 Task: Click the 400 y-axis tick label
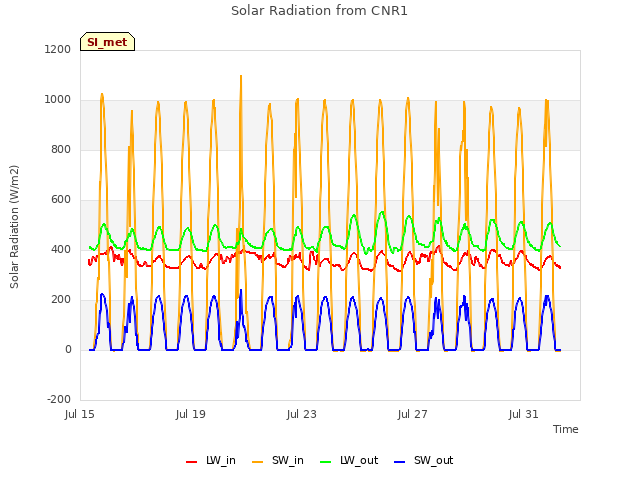pos(61,250)
